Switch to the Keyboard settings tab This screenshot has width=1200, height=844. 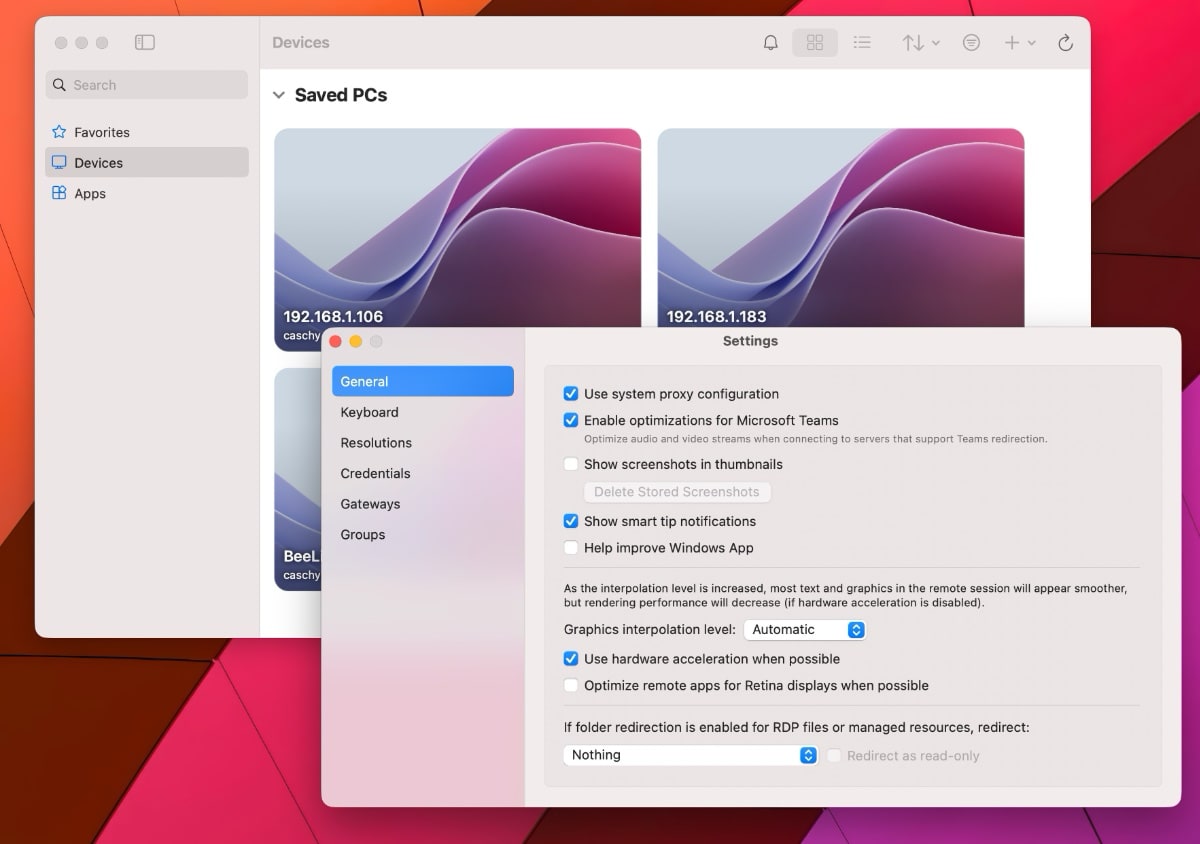[369, 412]
